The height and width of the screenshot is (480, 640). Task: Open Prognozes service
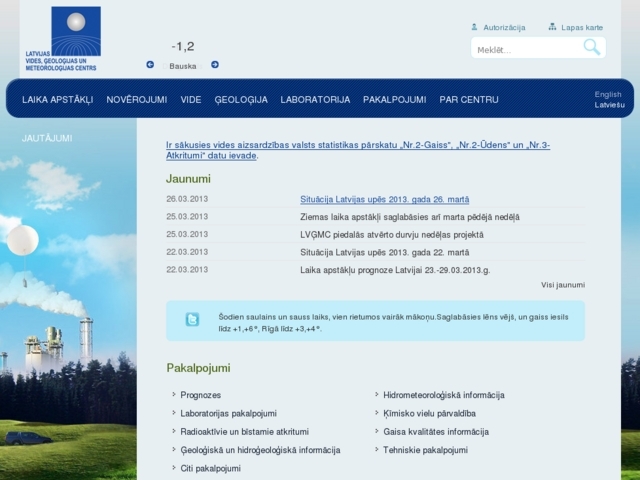(201, 395)
